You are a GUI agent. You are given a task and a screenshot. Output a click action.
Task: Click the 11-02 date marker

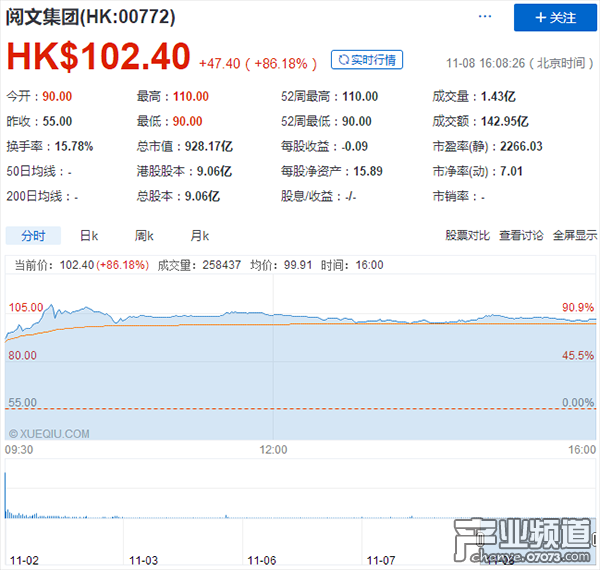pyautogui.click(x=24, y=561)
